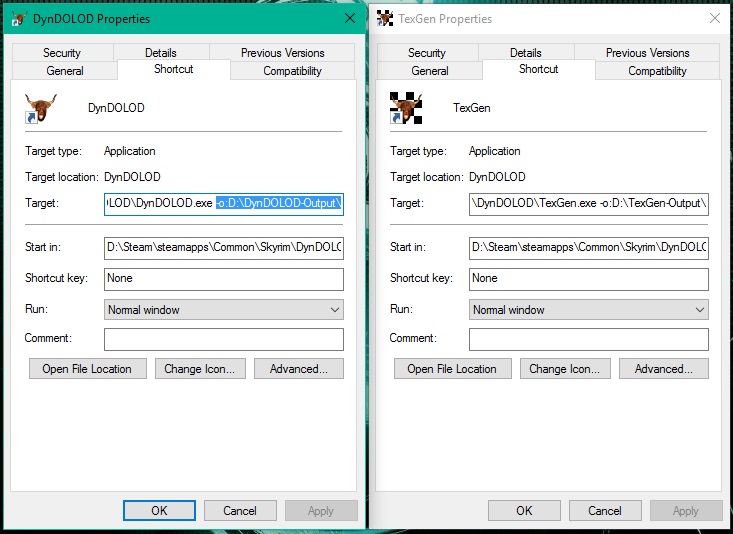Expand the DynDOLOD Run dropdown
This screenshot has height=534, width=733.
point(224,310)
